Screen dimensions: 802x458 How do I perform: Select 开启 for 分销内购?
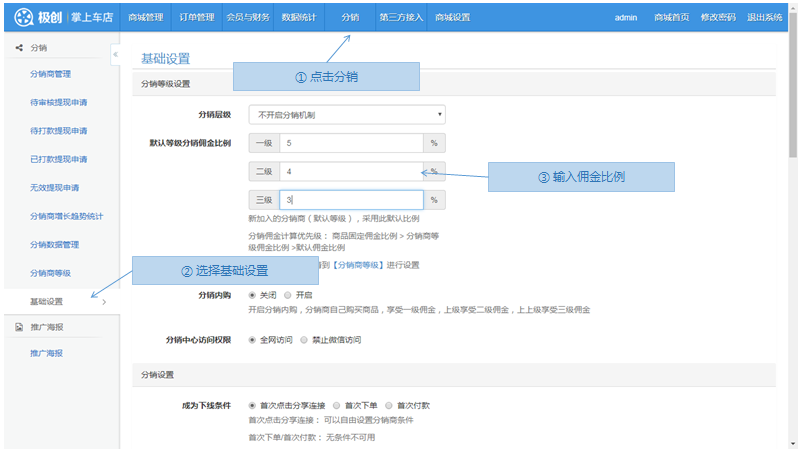tap(288, 295)
